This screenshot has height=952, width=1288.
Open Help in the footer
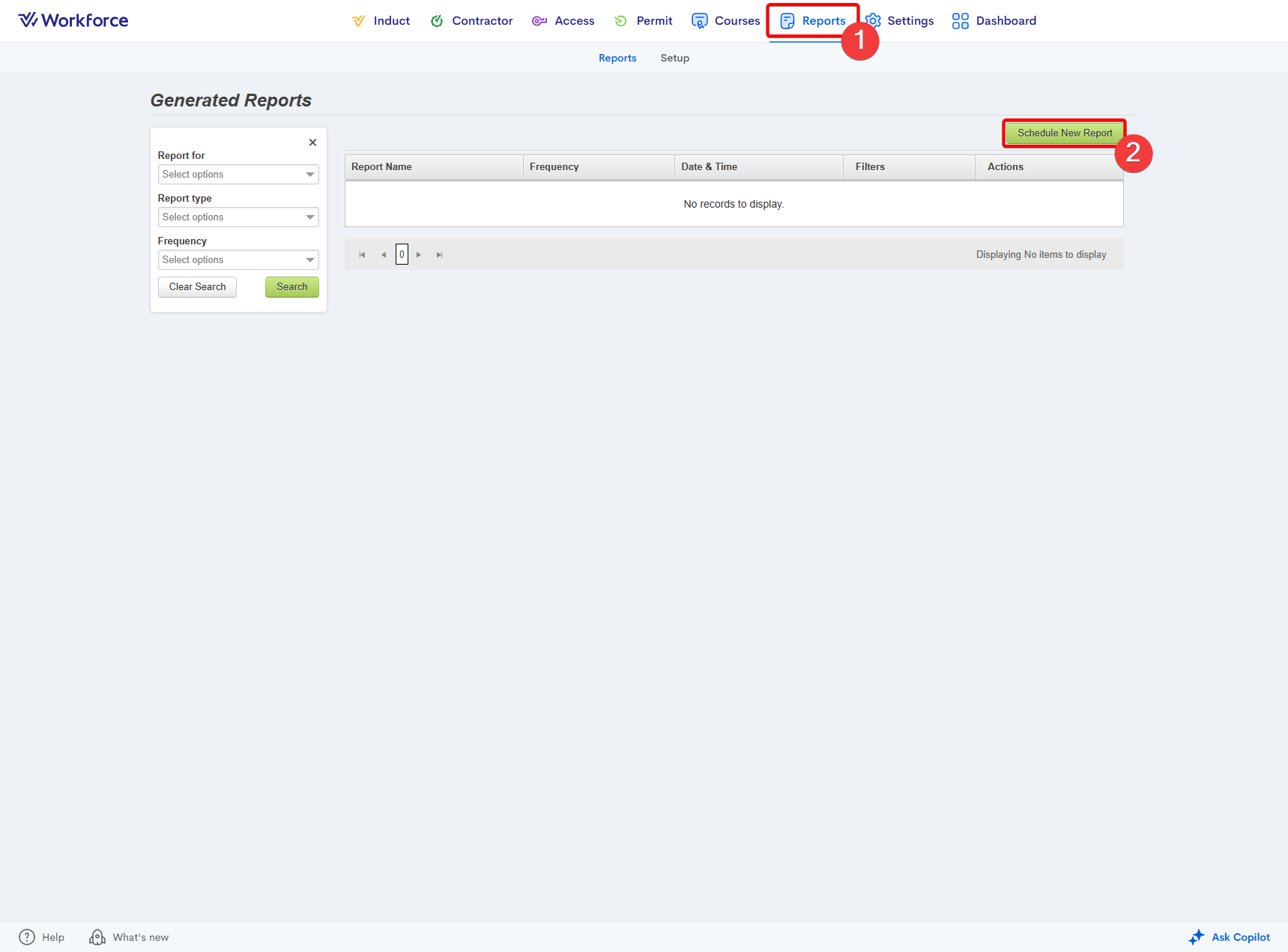click(42, 937)
